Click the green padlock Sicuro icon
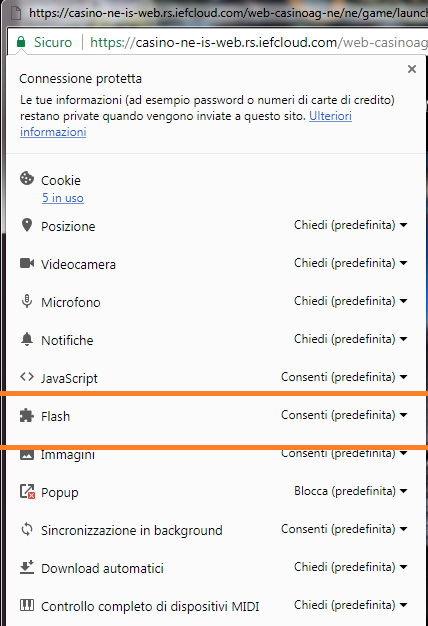 pos(21,42)
